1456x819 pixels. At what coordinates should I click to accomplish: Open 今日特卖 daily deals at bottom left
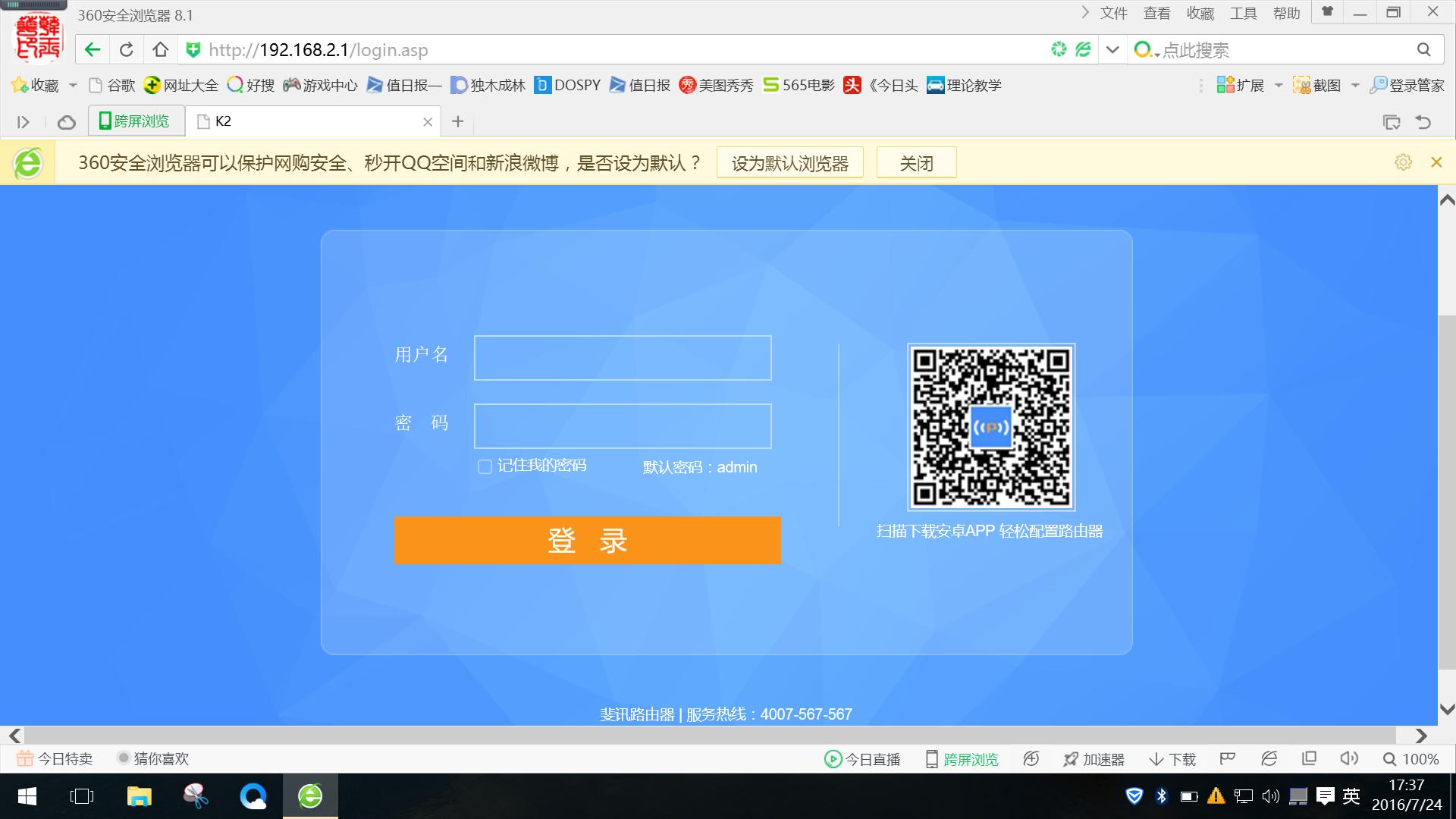(x=53, y=758)
